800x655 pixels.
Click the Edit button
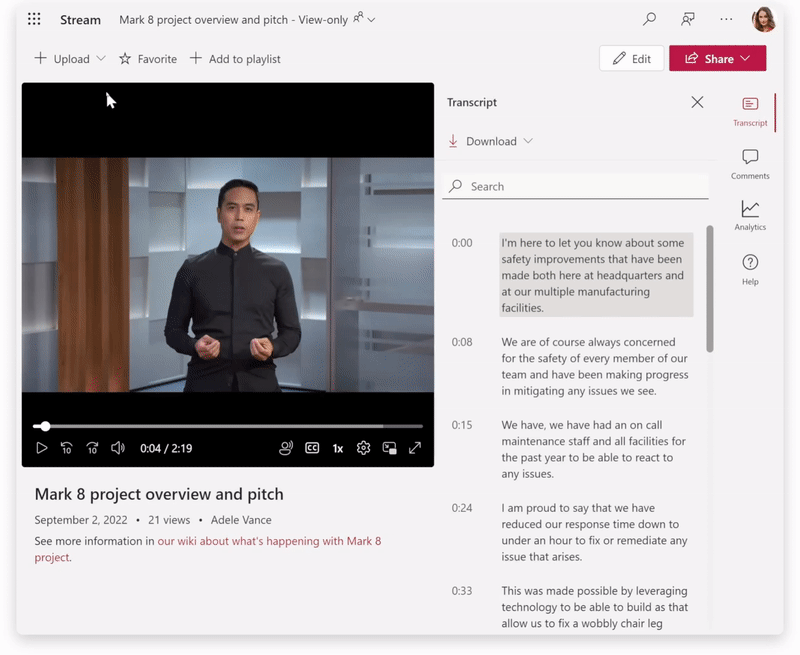[x=632, y=59]
